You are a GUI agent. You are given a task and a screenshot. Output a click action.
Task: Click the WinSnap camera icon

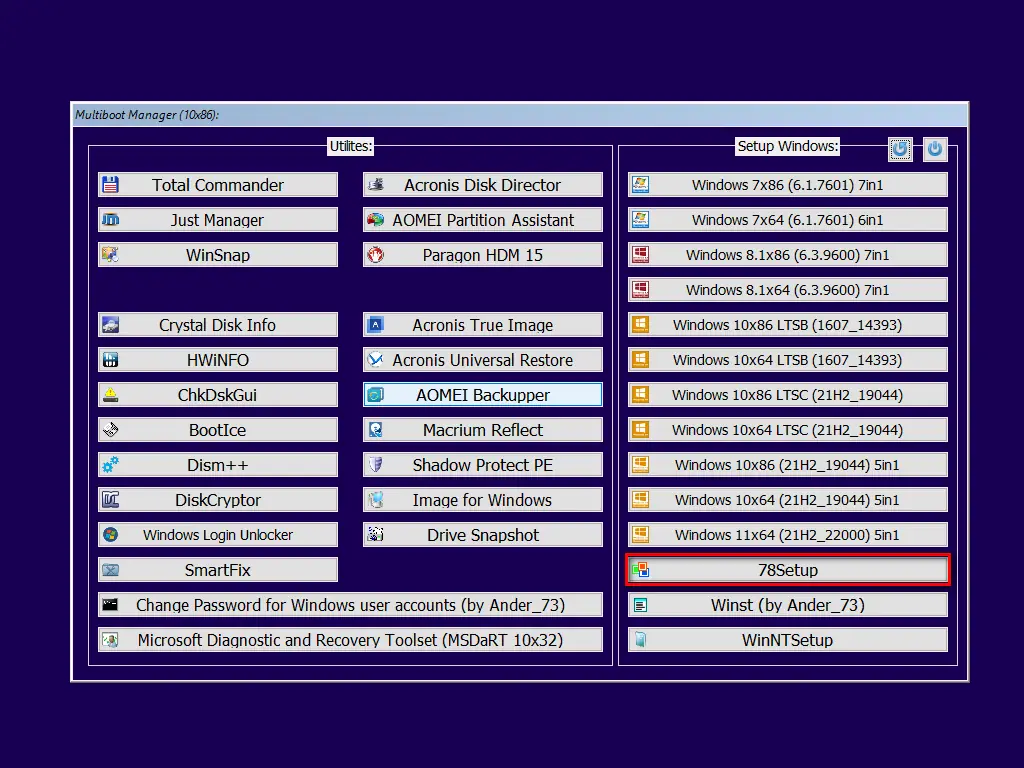(x=110, y=254)
